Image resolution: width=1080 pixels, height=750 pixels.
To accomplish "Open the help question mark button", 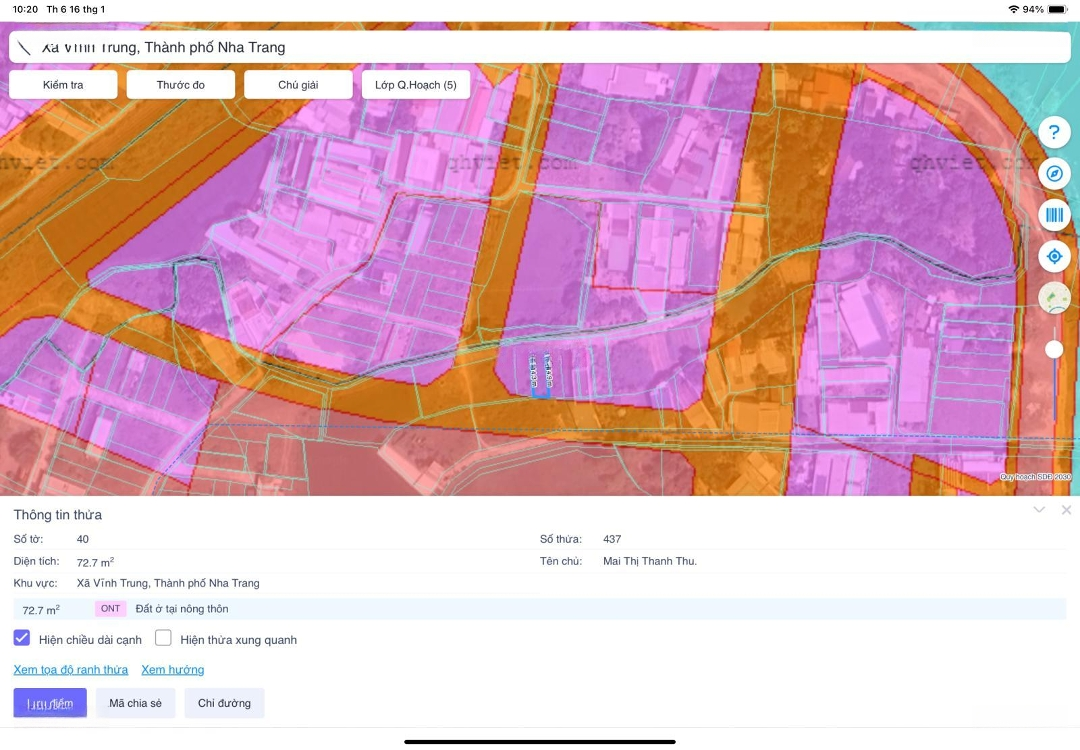I will pos(1054,132).
